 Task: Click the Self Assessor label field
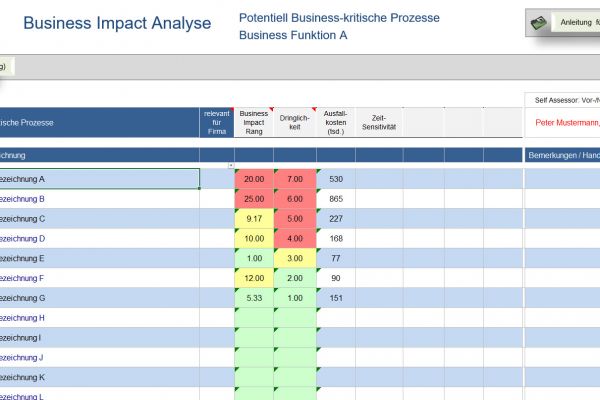click(x=565, y=100)
